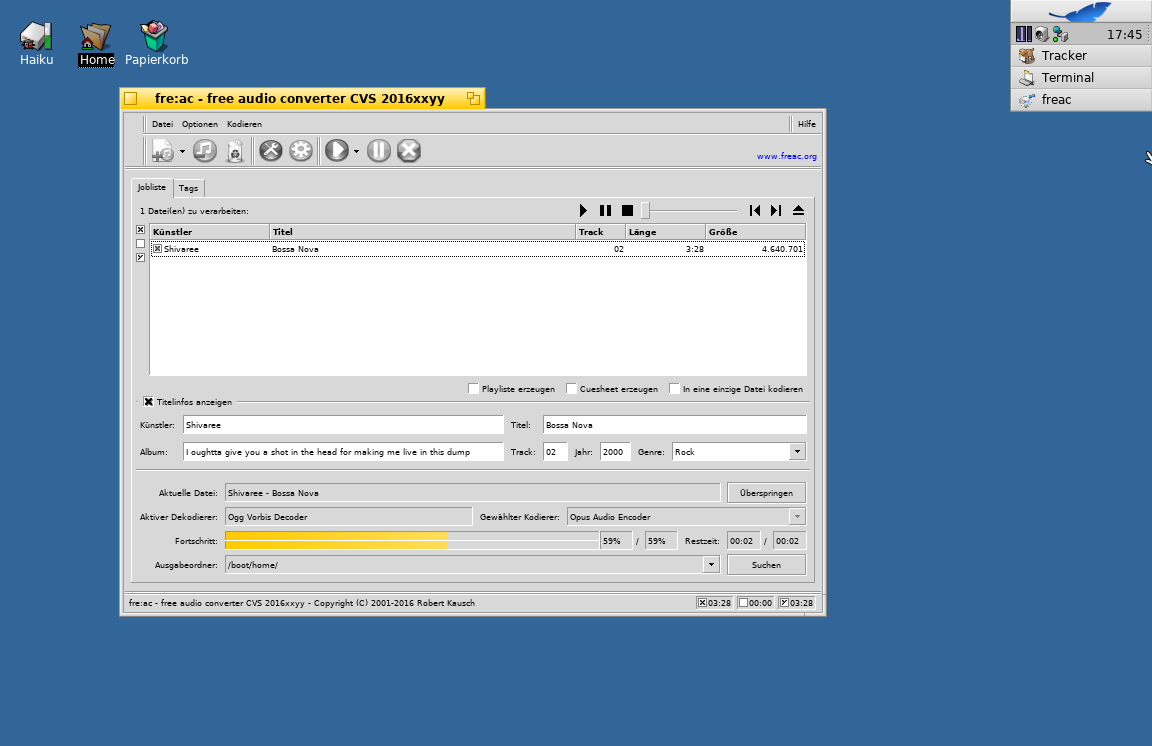Start encoding with the toolbar play icon
Viewport: 1152px width, 746px height.
(336, 151)
